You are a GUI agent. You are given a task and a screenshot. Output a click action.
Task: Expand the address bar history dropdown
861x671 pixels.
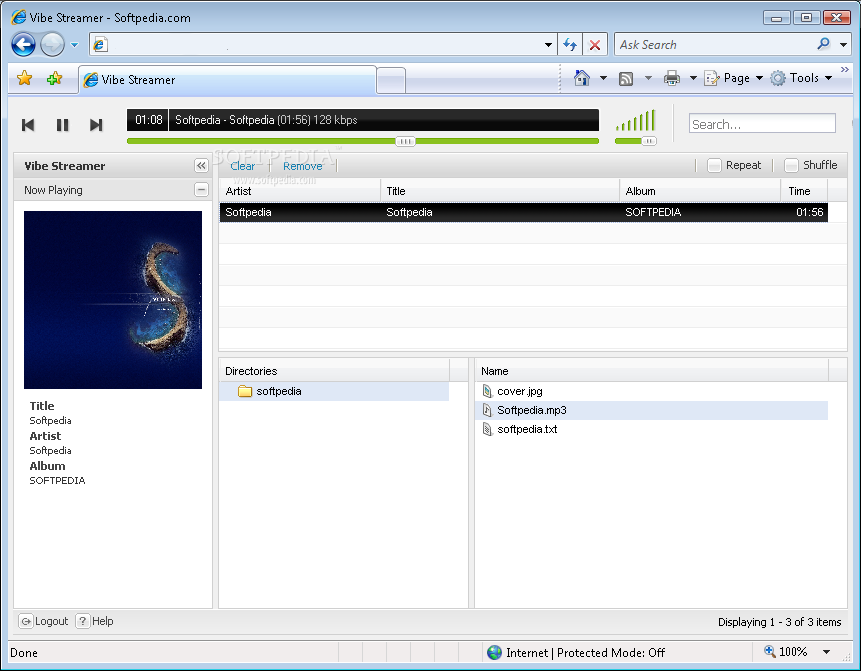[548, 45]
